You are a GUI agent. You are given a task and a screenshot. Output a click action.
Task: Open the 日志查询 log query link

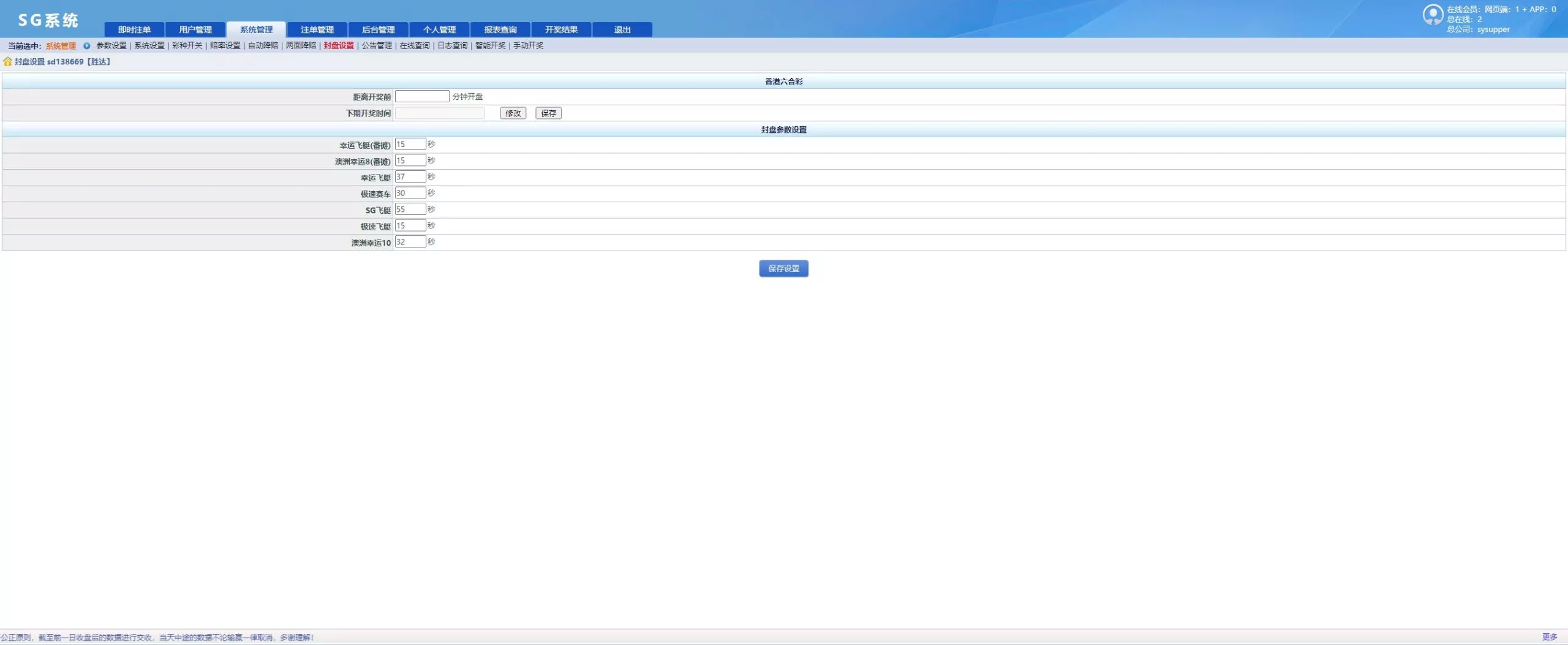451,45
